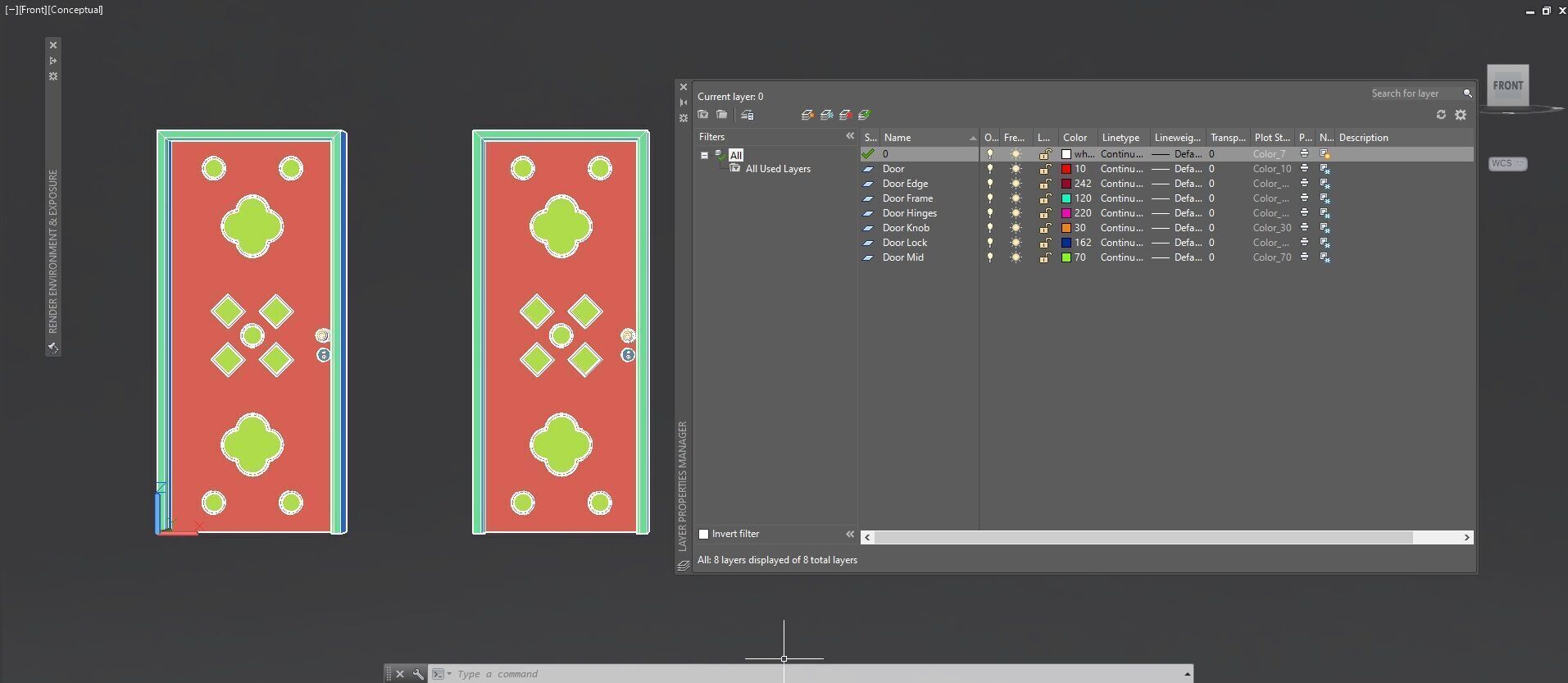Viewport: 1568px width, 683px height.
Task: Check the Invert filter checkbox
Action: pos(703,534)
